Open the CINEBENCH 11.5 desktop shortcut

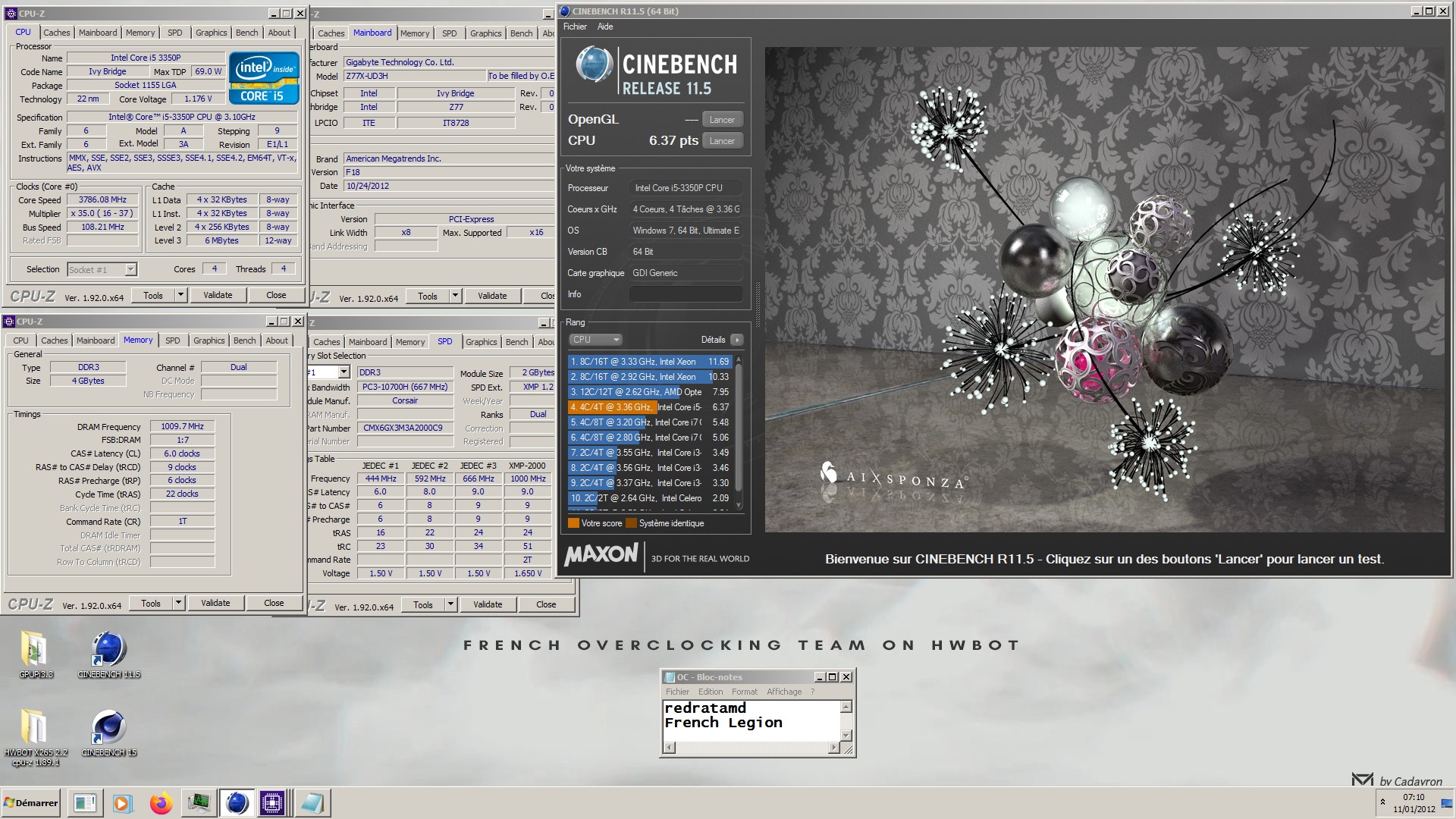(x=109, y=654)
